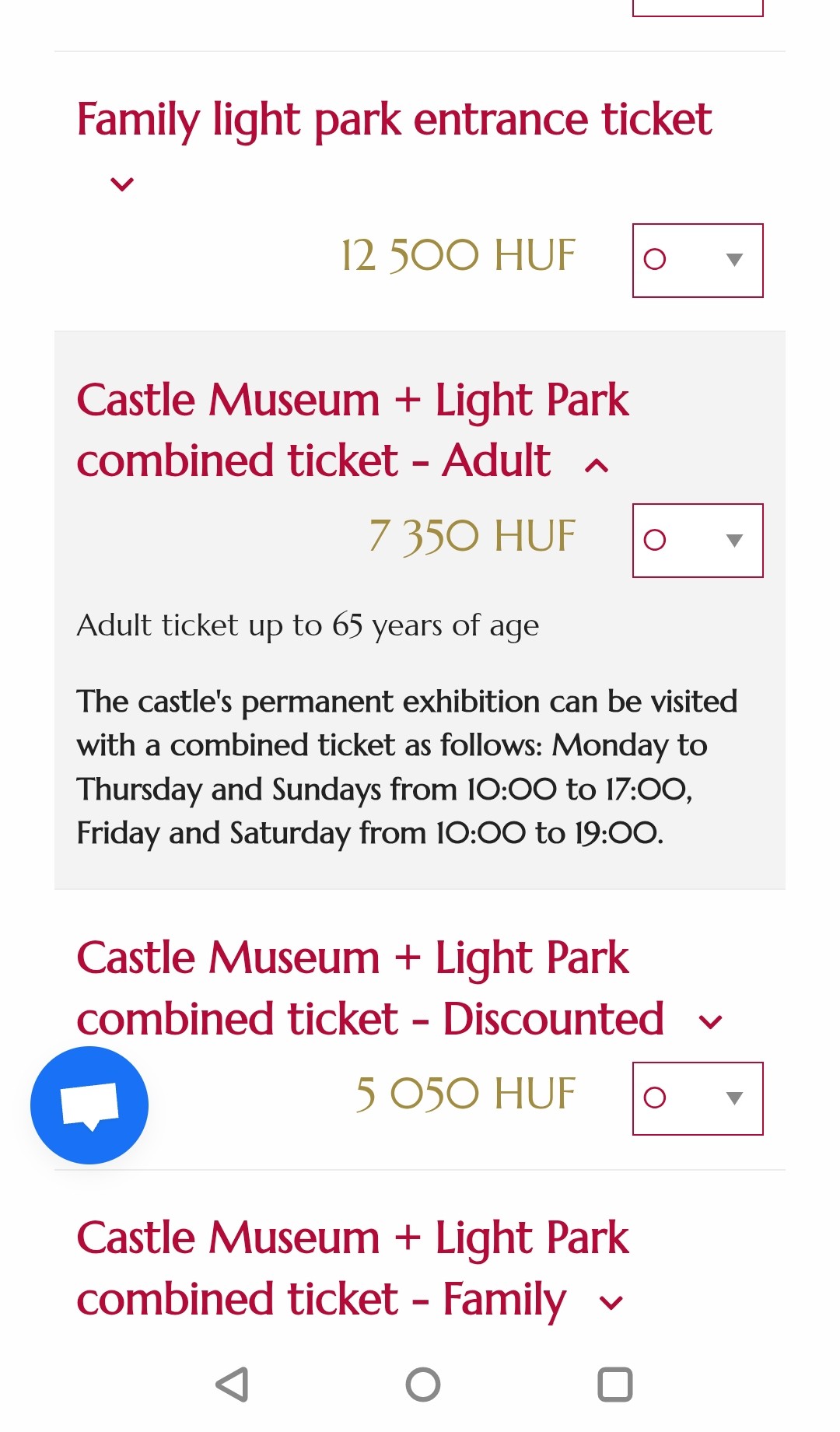Expand combined ticket Family details chevron

click(x=611, y=1303)
